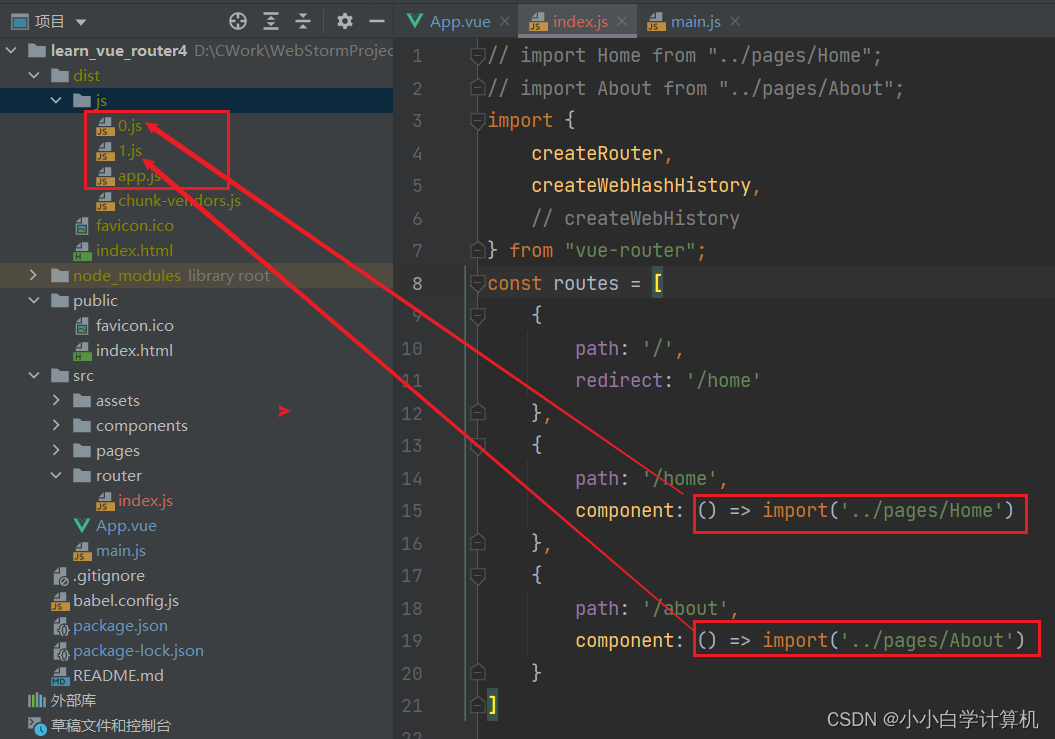Select chunk-vendors.js file
The height and width of the screenshot is (739, 1055).
pyautogui.click(x=179, y=201)
